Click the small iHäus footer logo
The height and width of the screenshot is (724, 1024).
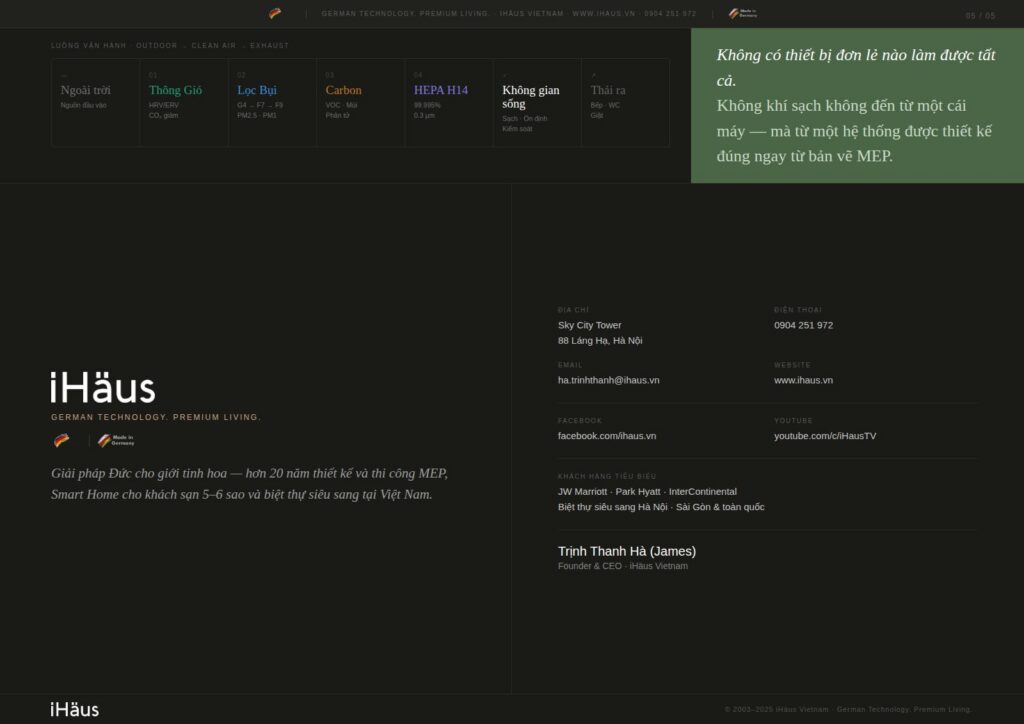coord(75,709)
